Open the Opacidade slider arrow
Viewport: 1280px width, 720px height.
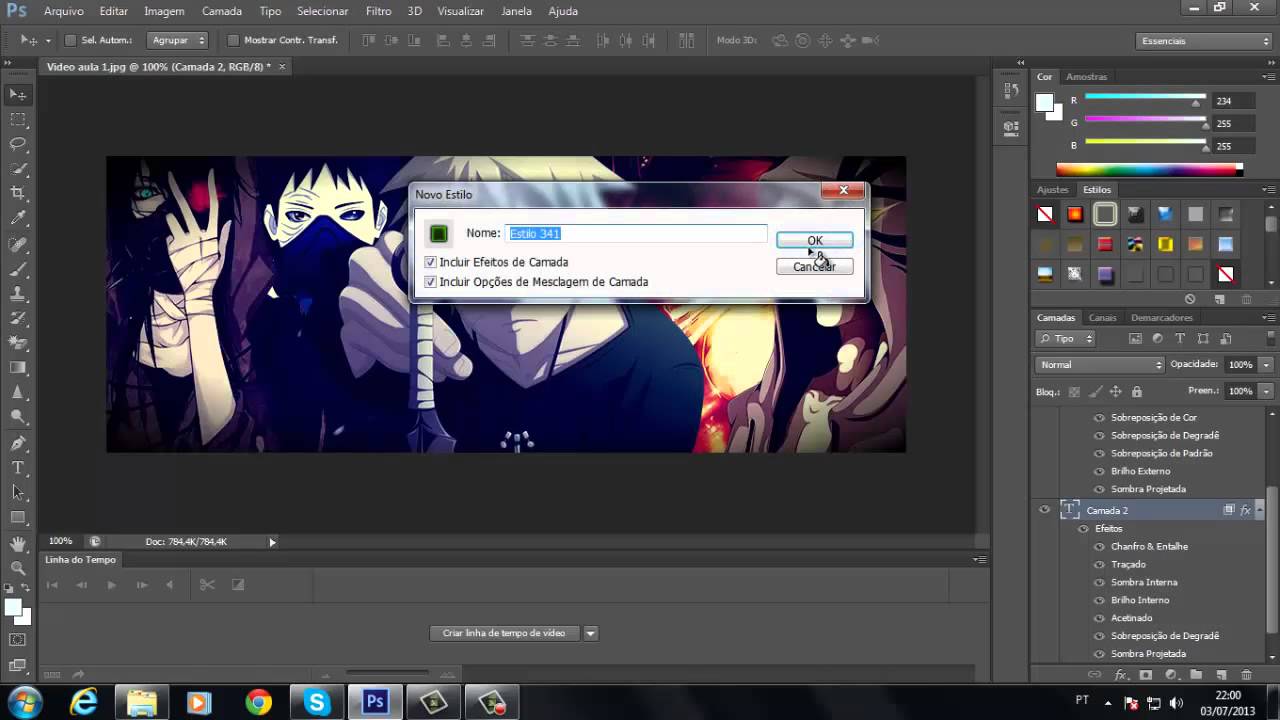point(1266,365)
